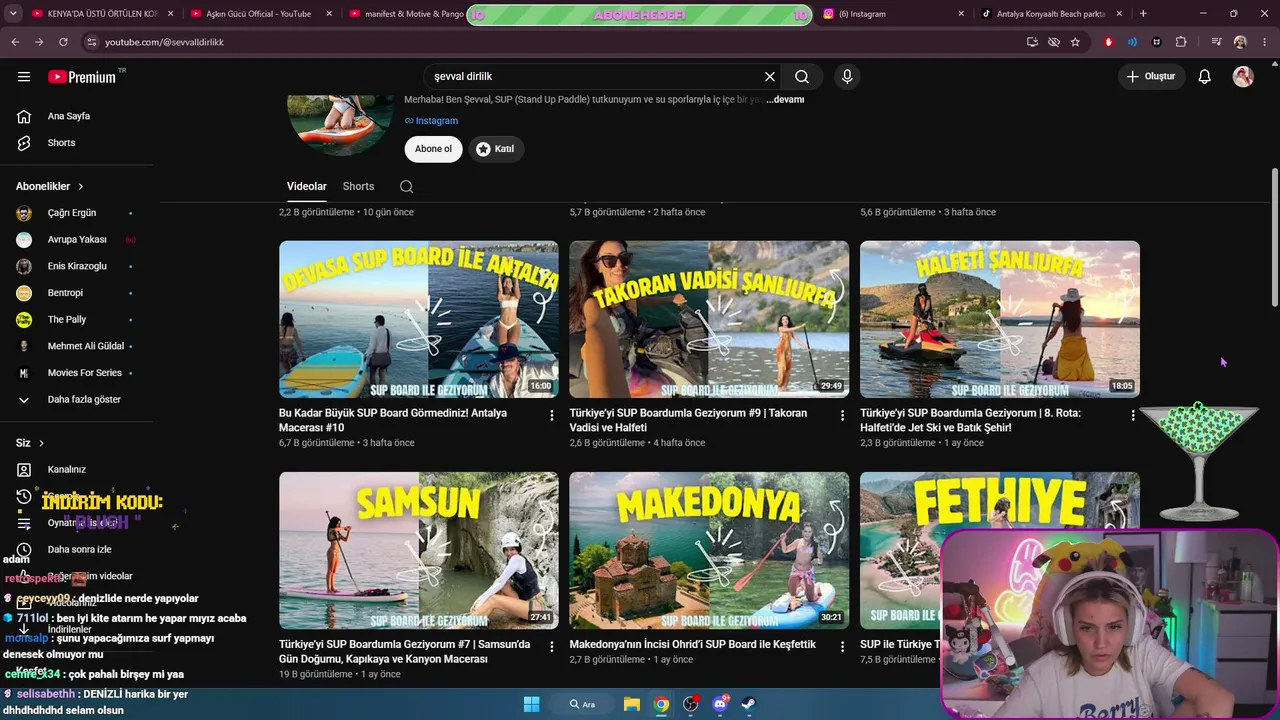This screenshot has height=720, width=1280.
Task: Open the browser extensions puzzle icon
Action: [x=1181, y=42]
